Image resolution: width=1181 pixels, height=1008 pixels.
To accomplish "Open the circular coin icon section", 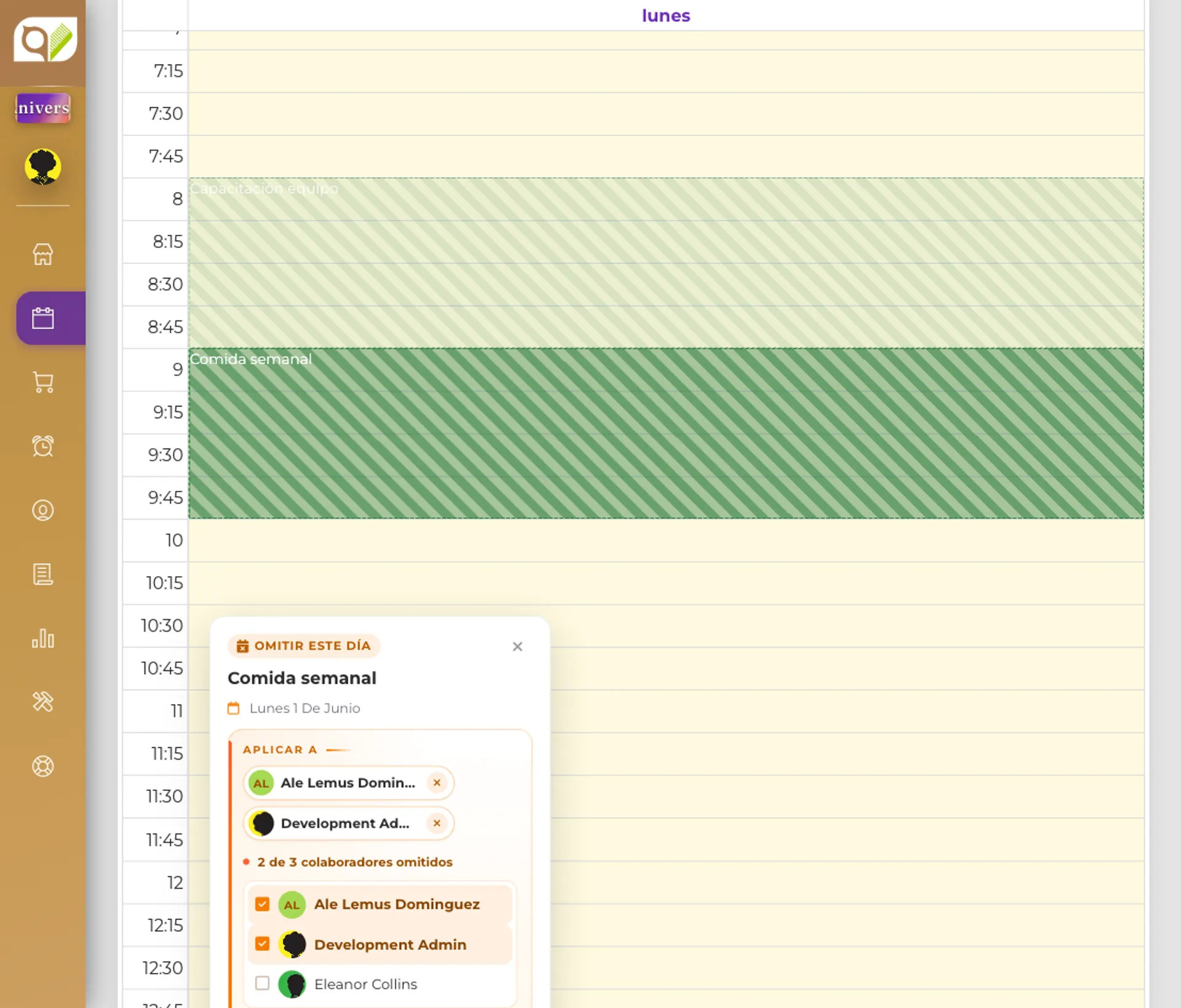I will click(42, 510).
